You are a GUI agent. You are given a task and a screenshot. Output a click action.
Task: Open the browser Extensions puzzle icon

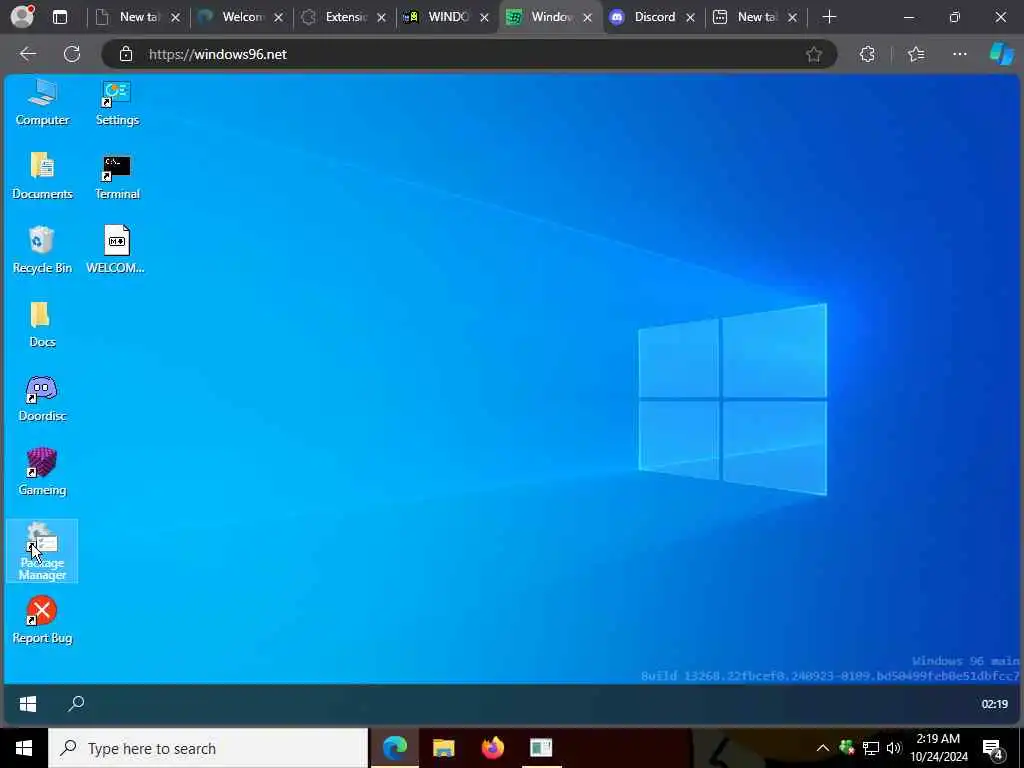867,54
